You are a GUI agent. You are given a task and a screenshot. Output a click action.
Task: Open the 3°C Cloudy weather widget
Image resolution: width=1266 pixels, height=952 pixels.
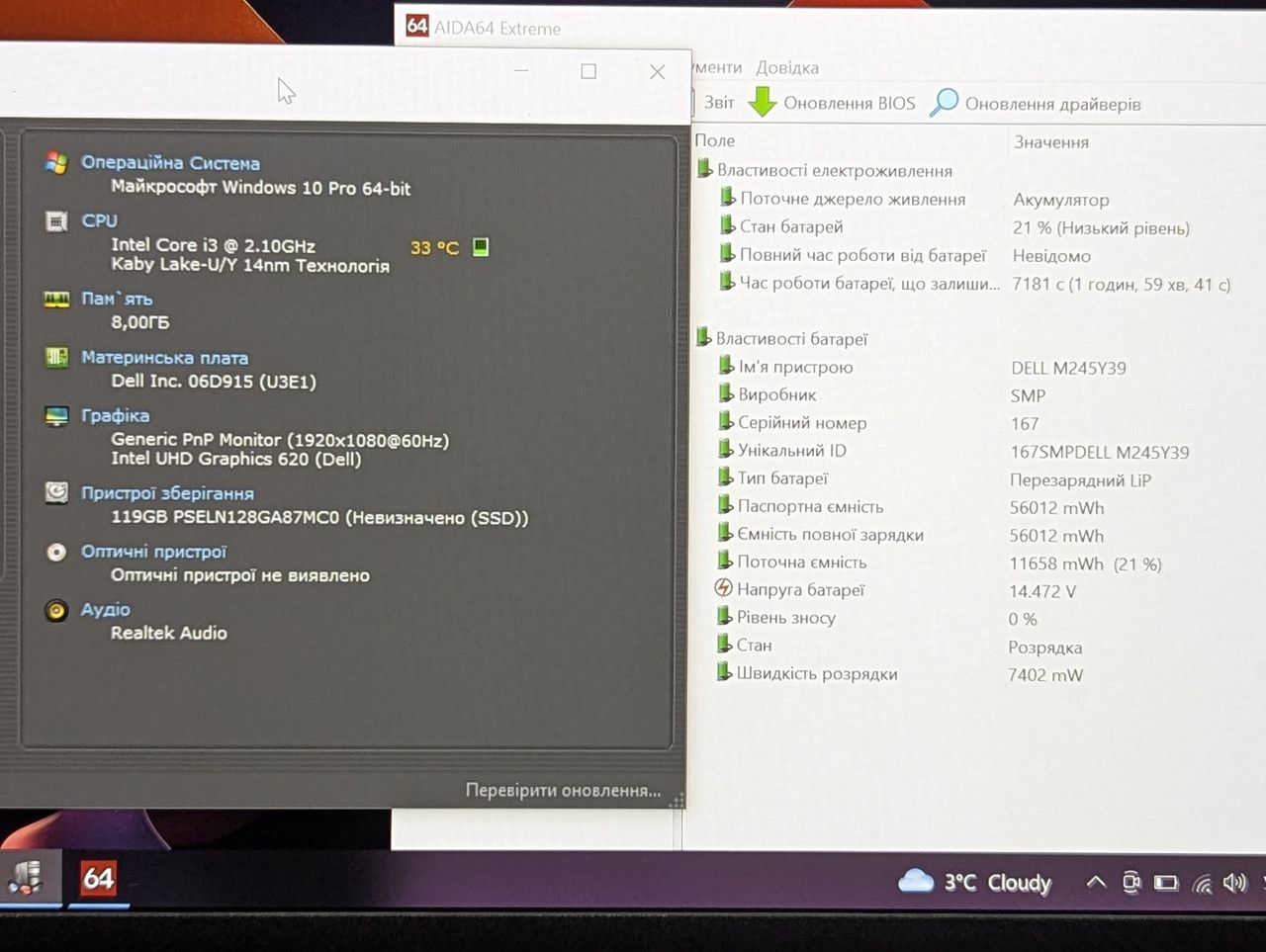click(x=974, y=882)
